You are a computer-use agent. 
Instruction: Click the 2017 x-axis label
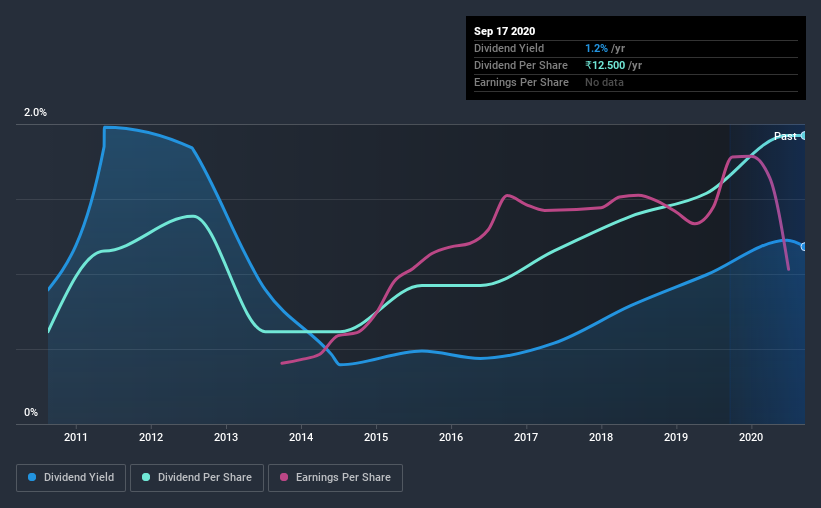click(x=526, y=437)
